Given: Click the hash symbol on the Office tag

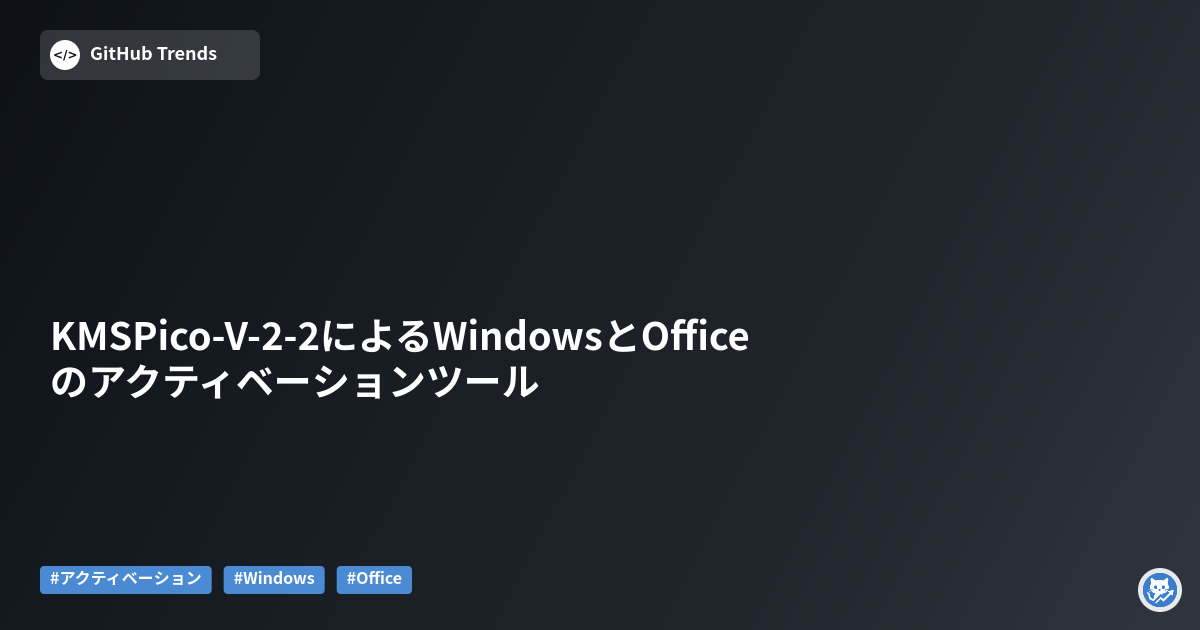Looking at the screenshot, I should pyautogui.click(x=351, y=579).
